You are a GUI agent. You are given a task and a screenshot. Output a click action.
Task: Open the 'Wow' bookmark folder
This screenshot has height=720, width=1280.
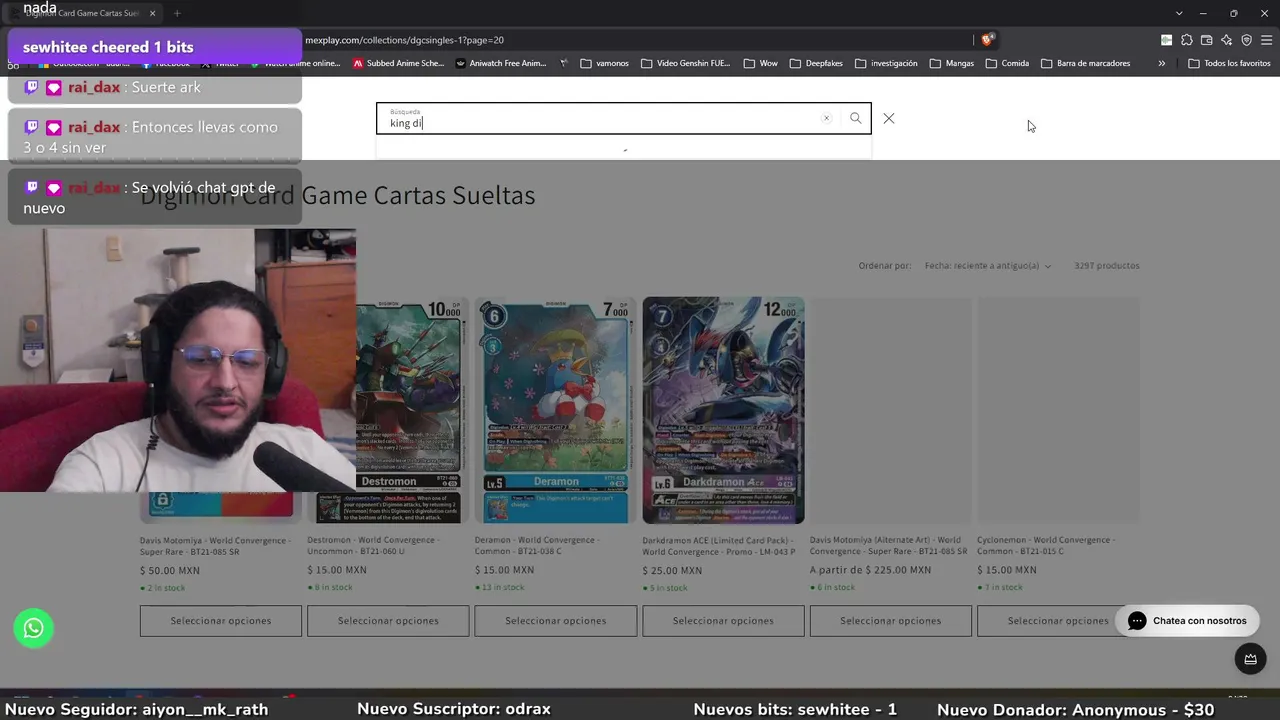tap(760, 63)
